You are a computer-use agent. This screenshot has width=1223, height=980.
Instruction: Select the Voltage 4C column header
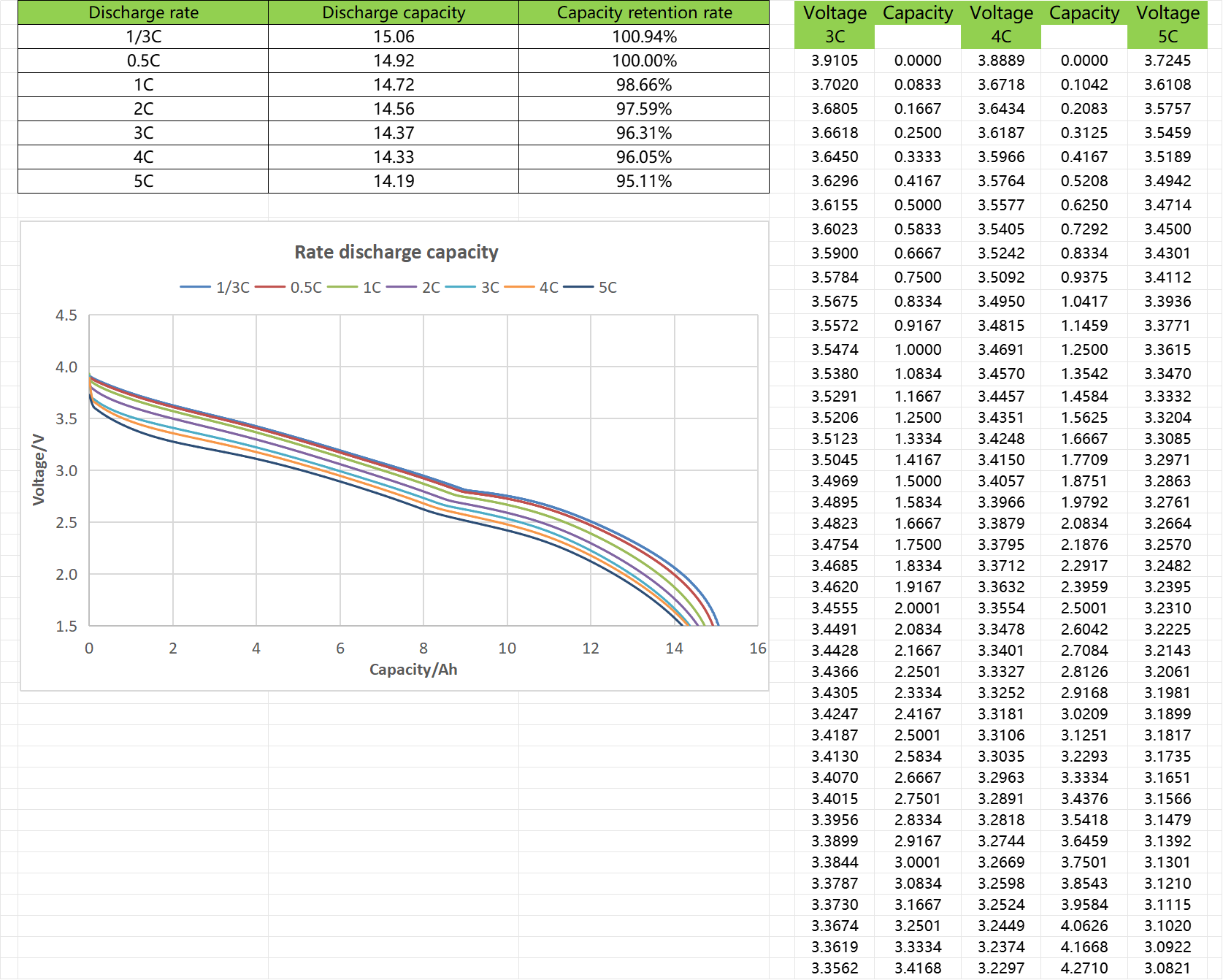click(x=1001, y=24)
